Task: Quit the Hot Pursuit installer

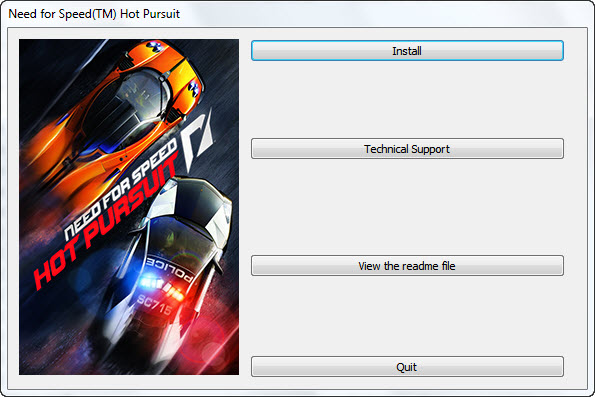Action: coord(407,367)
